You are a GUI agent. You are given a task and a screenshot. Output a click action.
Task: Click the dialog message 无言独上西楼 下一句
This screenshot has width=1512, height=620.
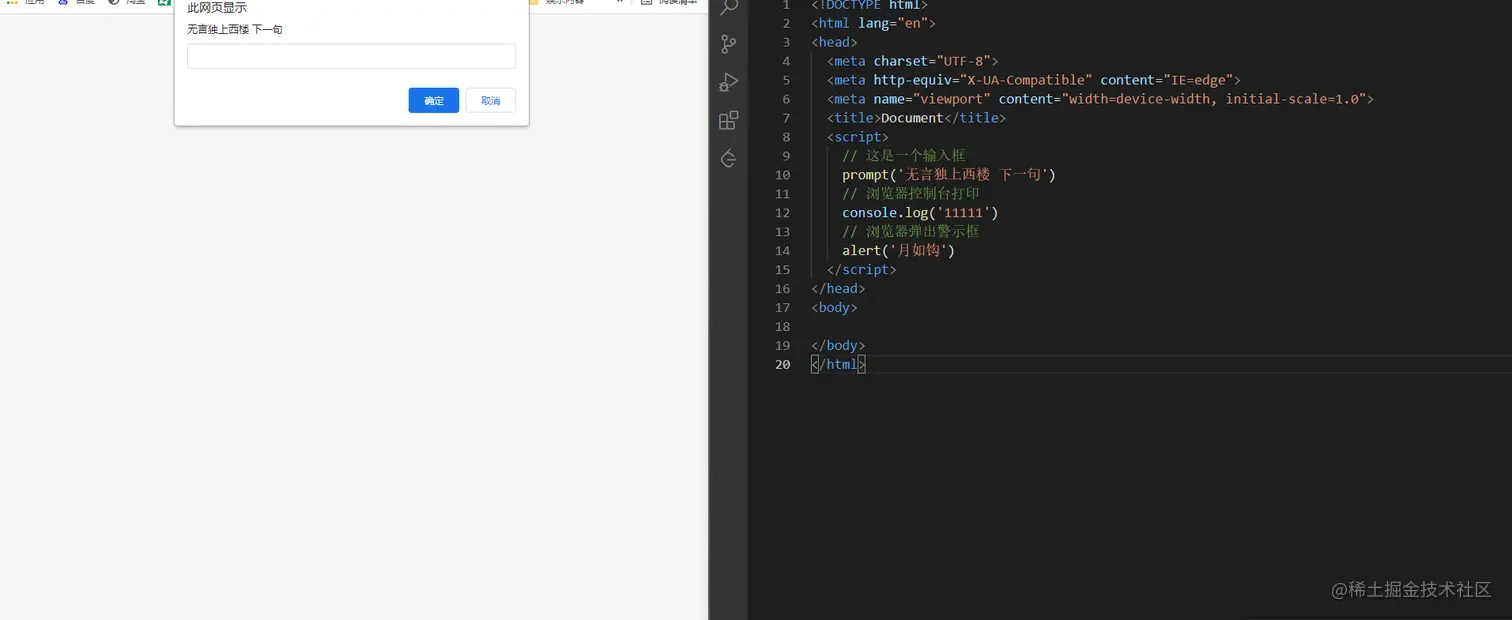(235, 30)
